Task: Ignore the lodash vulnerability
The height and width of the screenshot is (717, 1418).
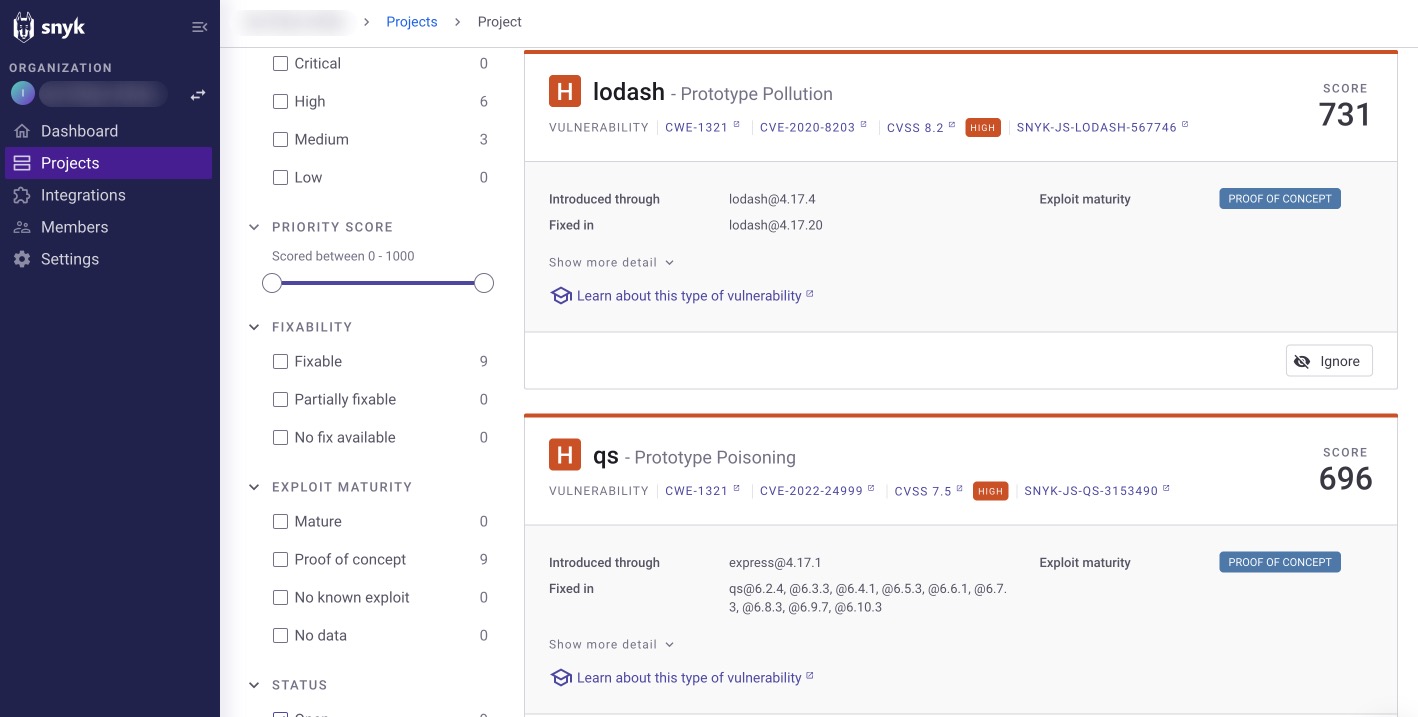Action: click(1329, 361)
